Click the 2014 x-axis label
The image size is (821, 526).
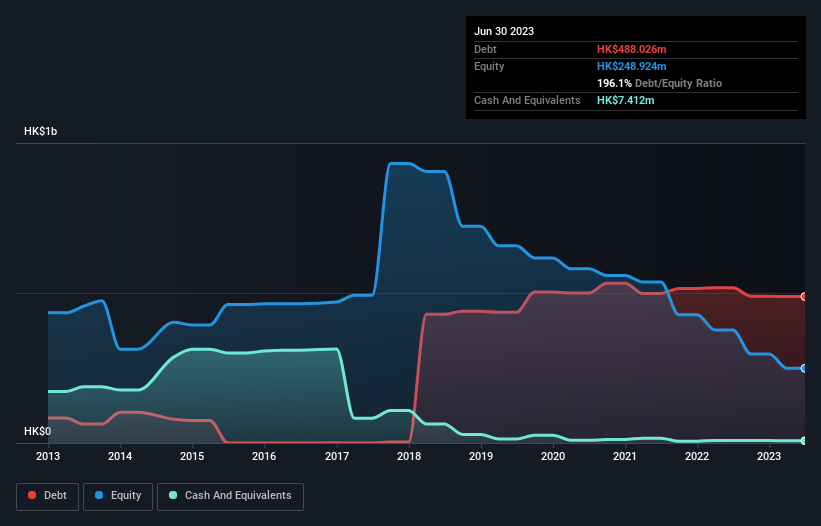120,456
